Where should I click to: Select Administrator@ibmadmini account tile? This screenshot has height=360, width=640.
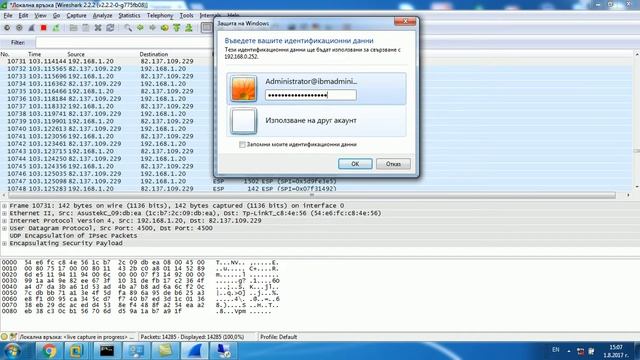317,89
